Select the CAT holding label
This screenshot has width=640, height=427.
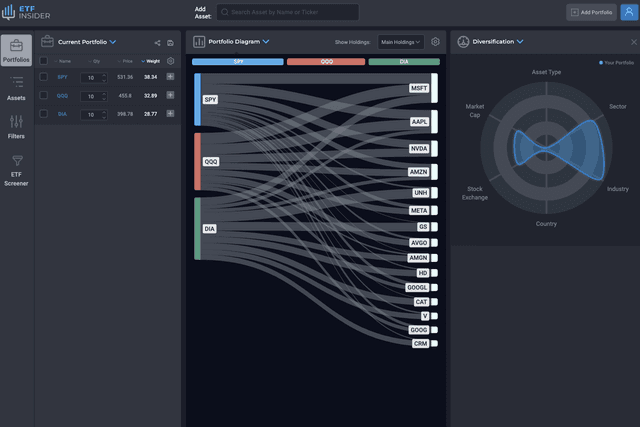[x=421, y=302]
